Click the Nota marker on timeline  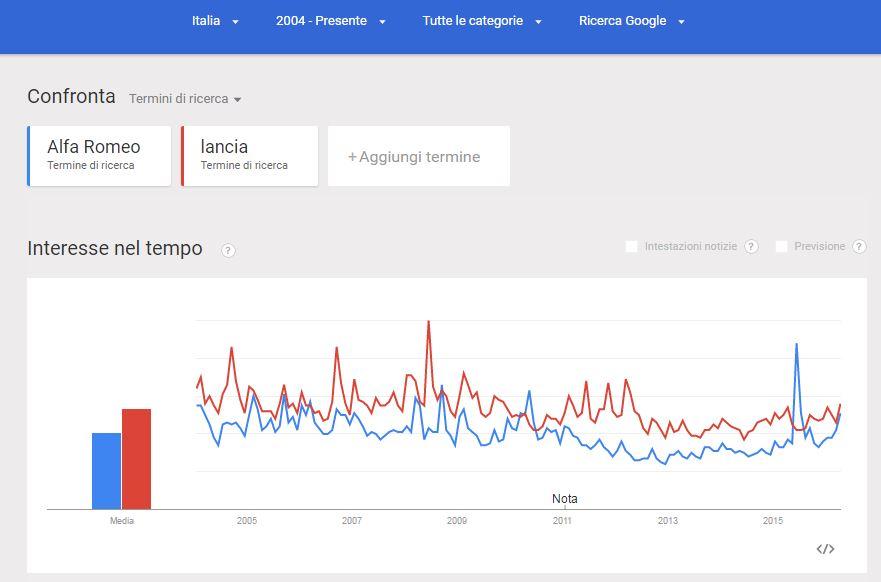click(565, 499)
